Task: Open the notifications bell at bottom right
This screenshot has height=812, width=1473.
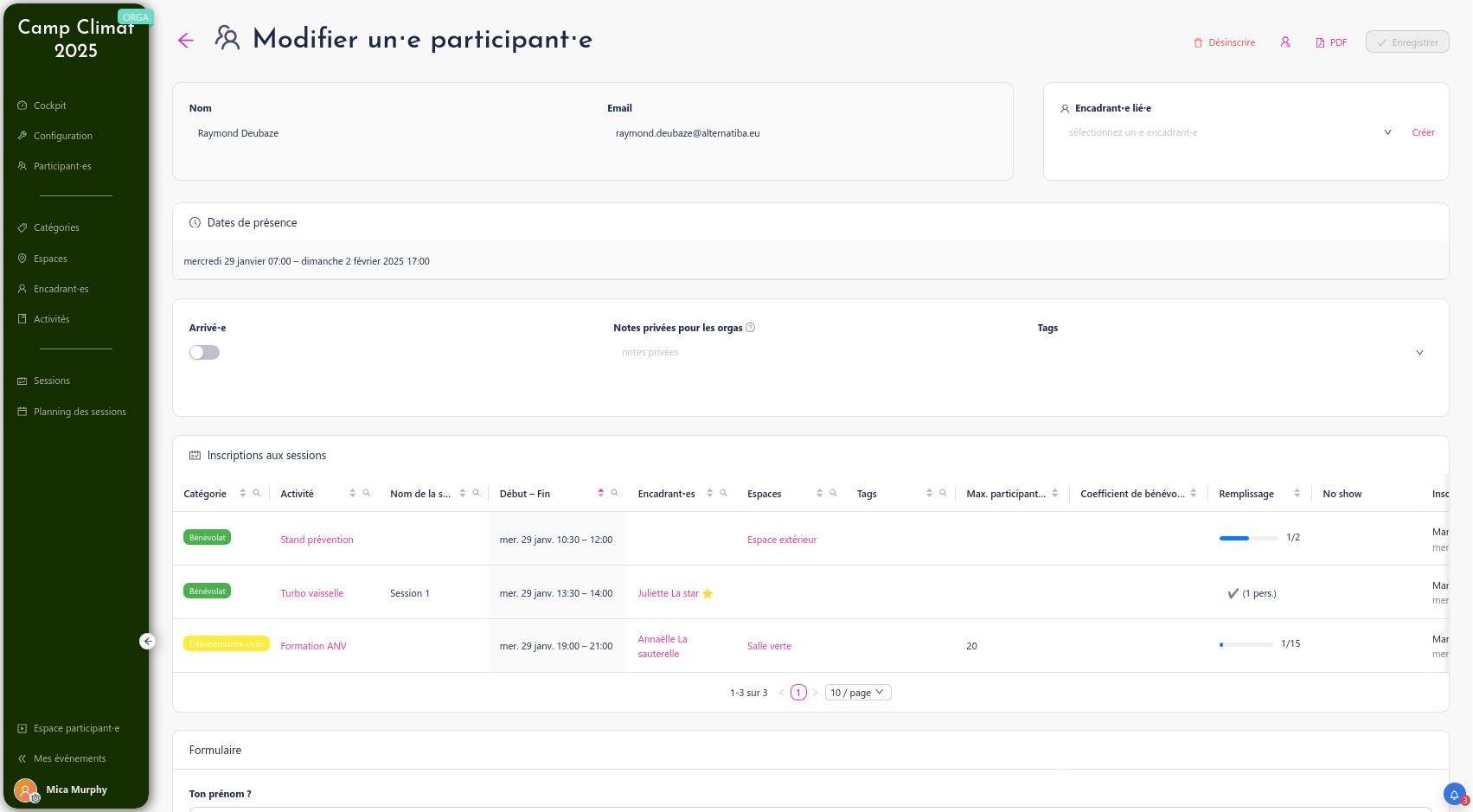Action: (x=1454, y=794)
